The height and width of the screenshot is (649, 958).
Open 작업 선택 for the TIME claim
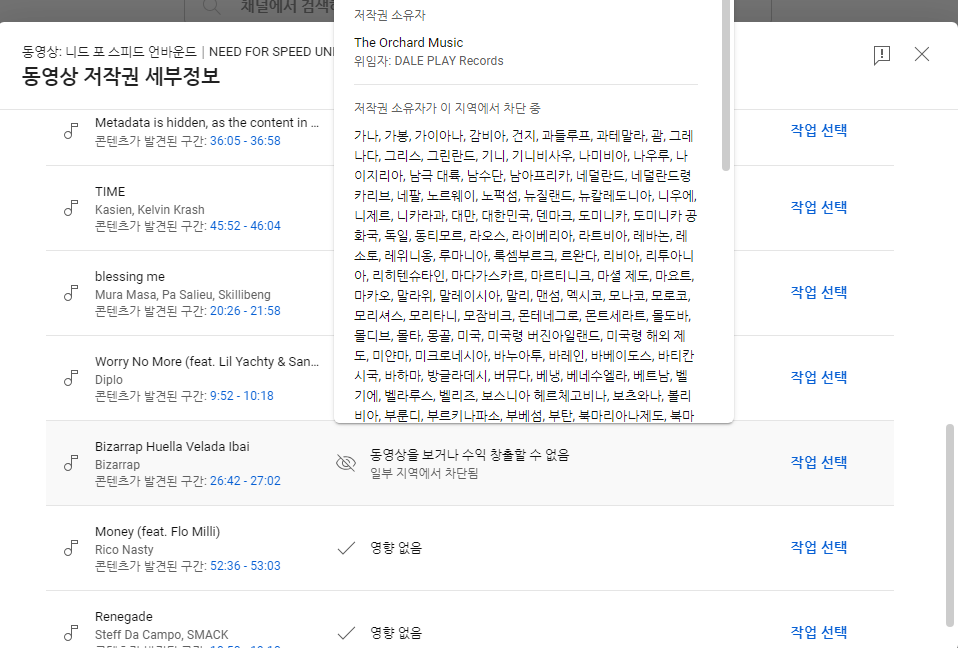(x=818, y=207)
